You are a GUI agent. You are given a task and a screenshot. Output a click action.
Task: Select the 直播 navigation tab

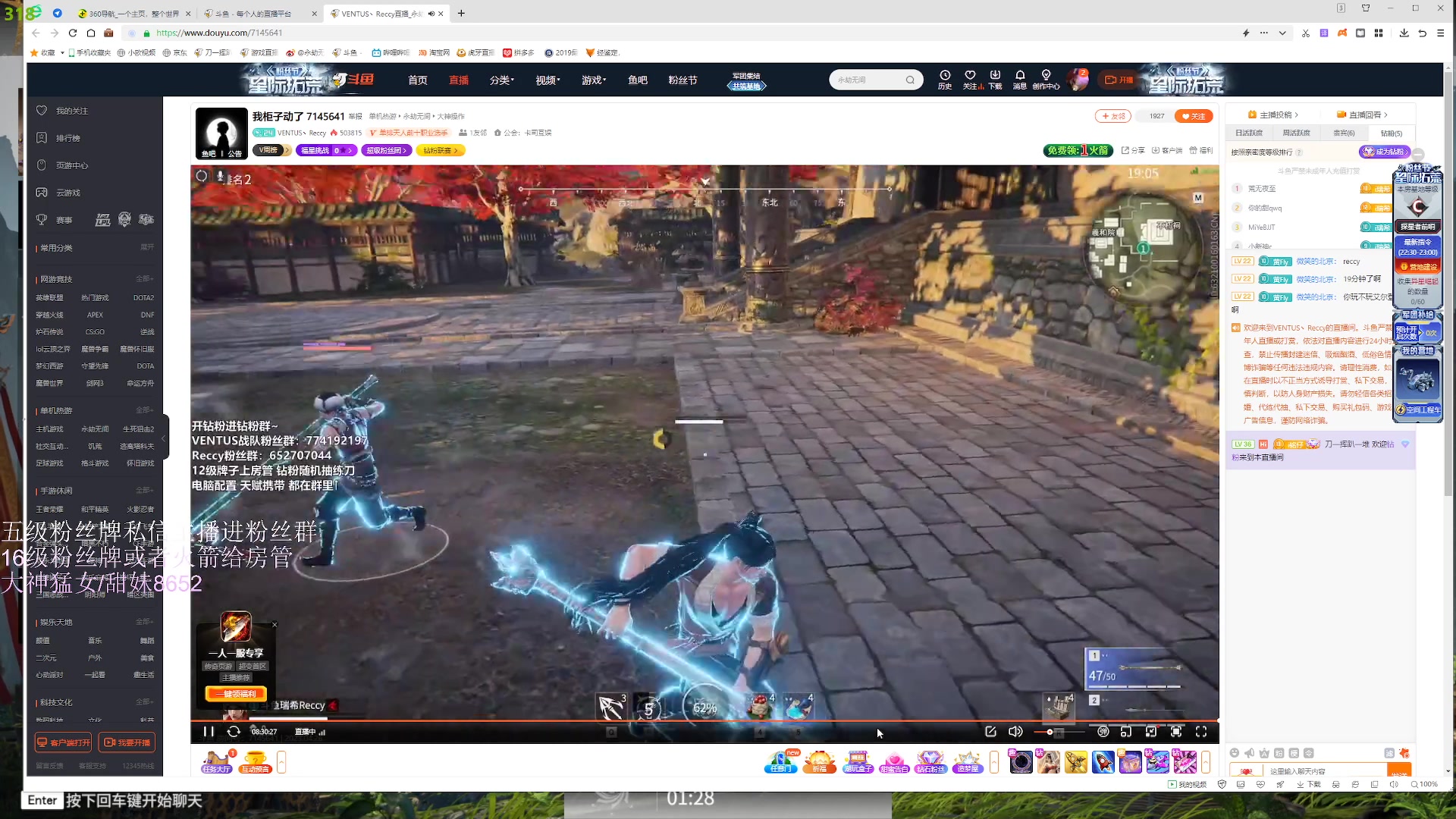click(x=459, y=80)
